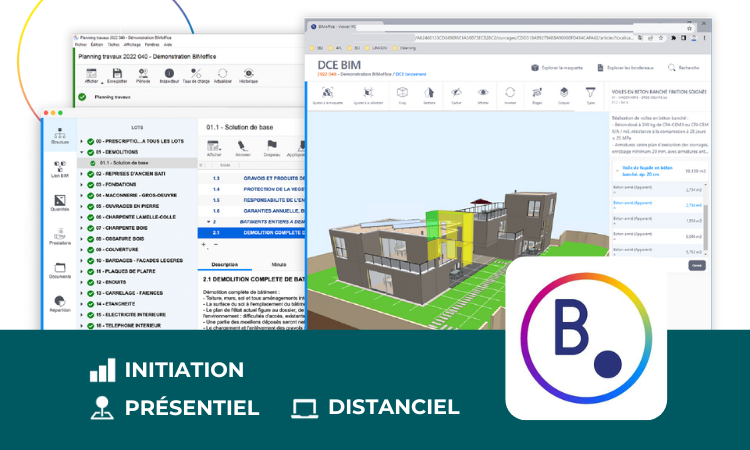Click Explorer les bordereaux in DCE BIM header

click(625, 68)
